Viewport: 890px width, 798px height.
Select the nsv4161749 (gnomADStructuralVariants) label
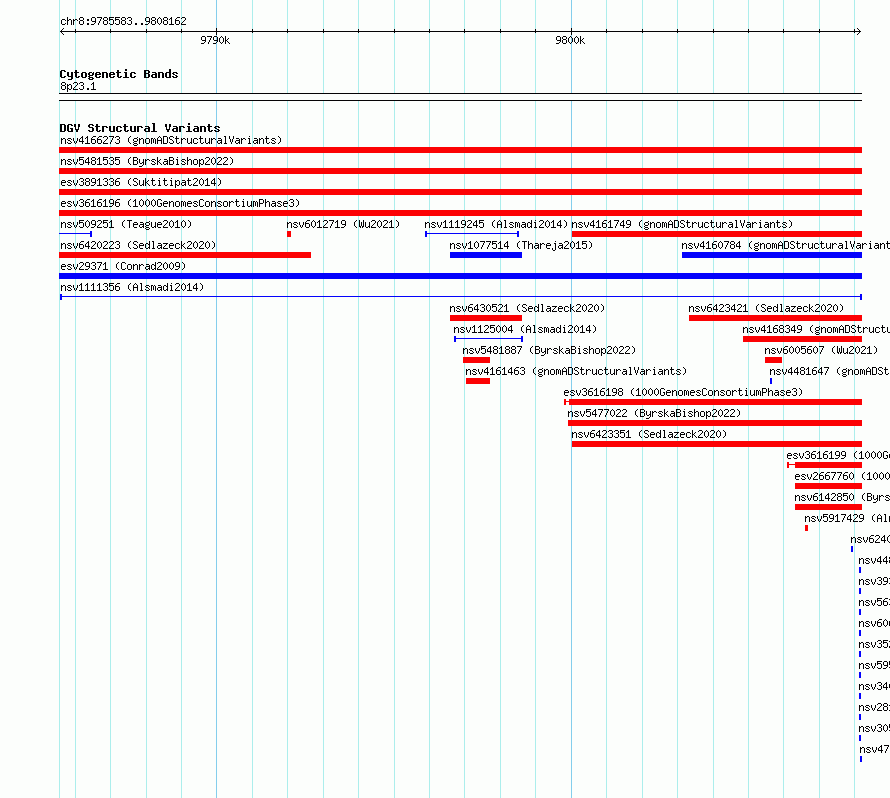click(x=682, y=224)
